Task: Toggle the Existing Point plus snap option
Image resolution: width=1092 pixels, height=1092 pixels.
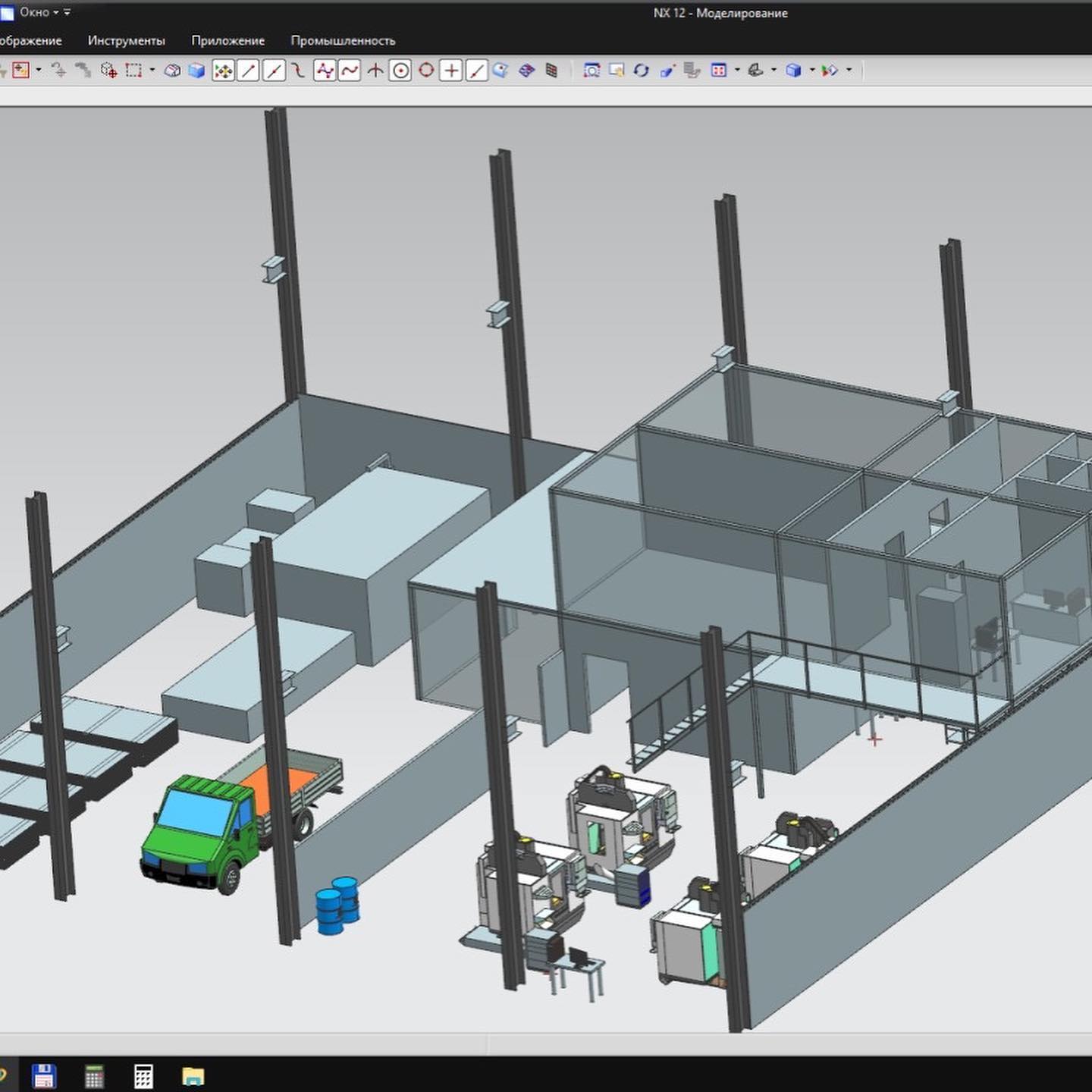Action: tap(451, 71)
